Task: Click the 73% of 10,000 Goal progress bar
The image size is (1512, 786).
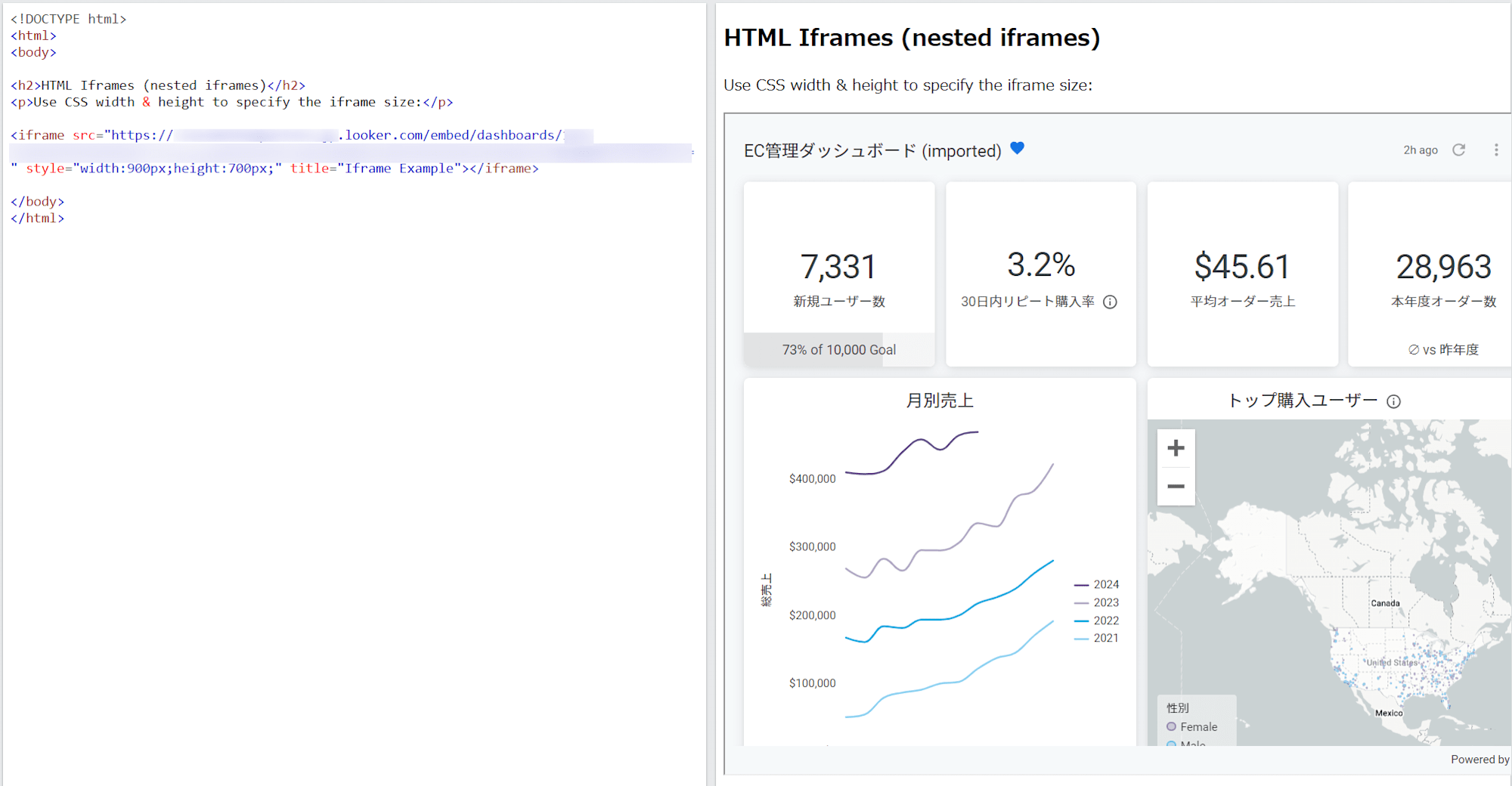Action: (x=839, y=350)
